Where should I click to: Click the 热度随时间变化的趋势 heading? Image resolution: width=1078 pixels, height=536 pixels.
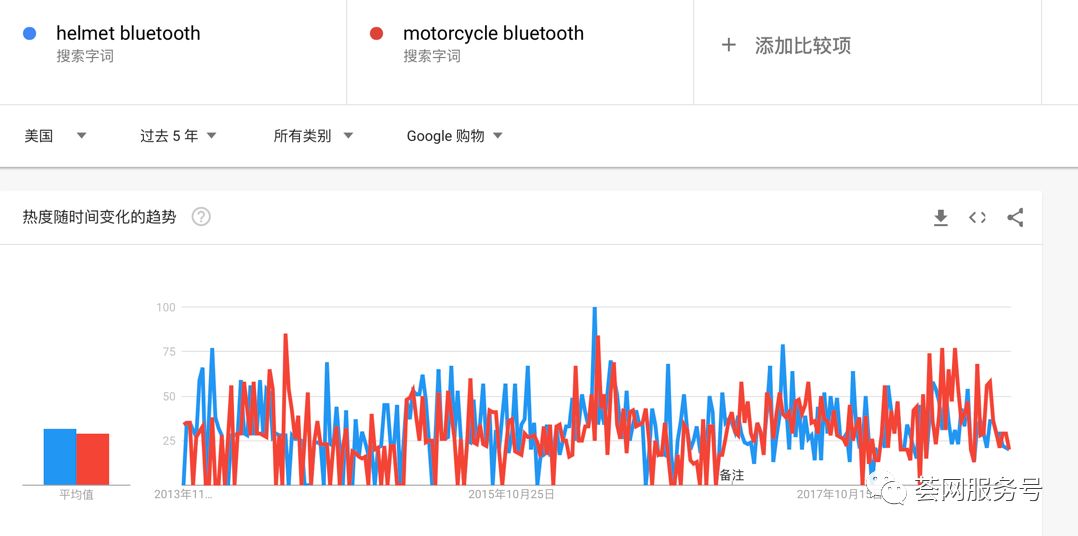[x=99, y=217]
